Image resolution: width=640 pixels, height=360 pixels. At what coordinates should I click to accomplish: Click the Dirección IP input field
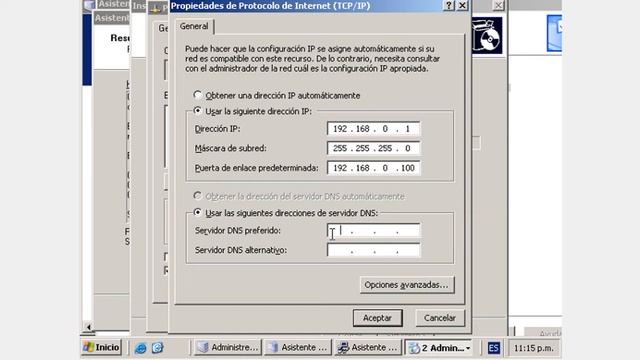[x=373, y=129]
